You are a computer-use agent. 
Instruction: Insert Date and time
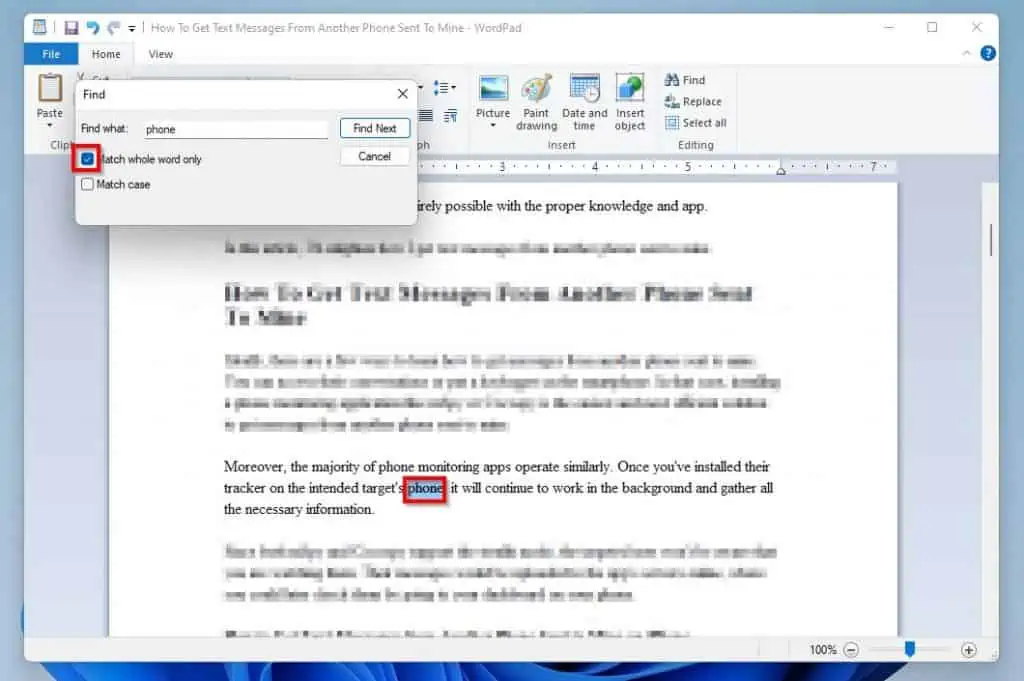pos(584,103)
